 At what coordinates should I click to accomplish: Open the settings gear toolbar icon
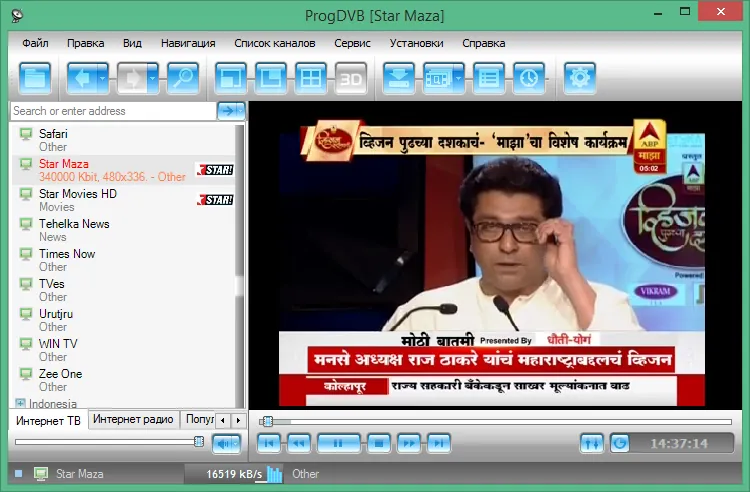tap(580, 78)
